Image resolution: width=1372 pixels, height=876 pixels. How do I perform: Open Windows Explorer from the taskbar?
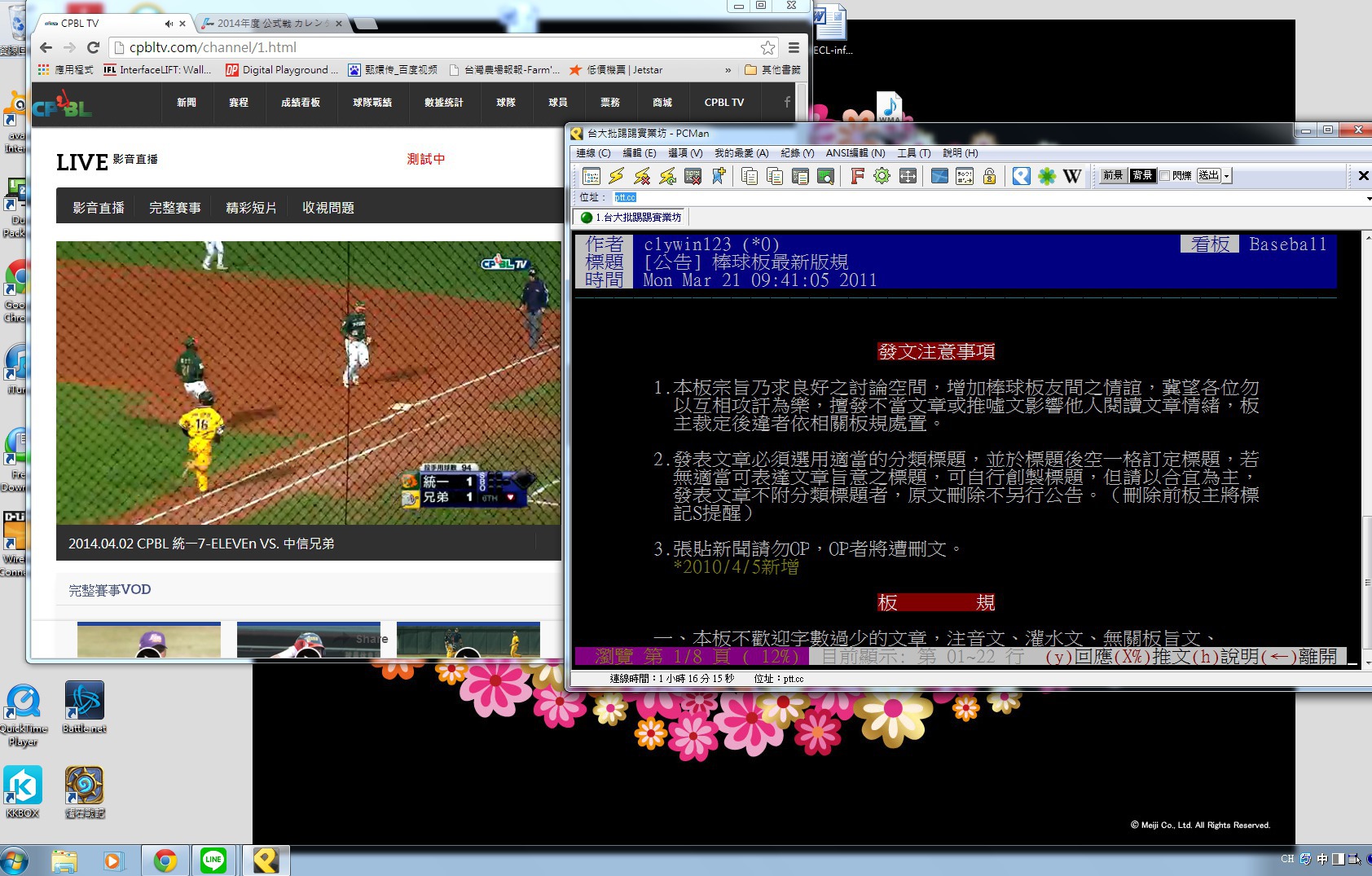(x=64, y=861)
